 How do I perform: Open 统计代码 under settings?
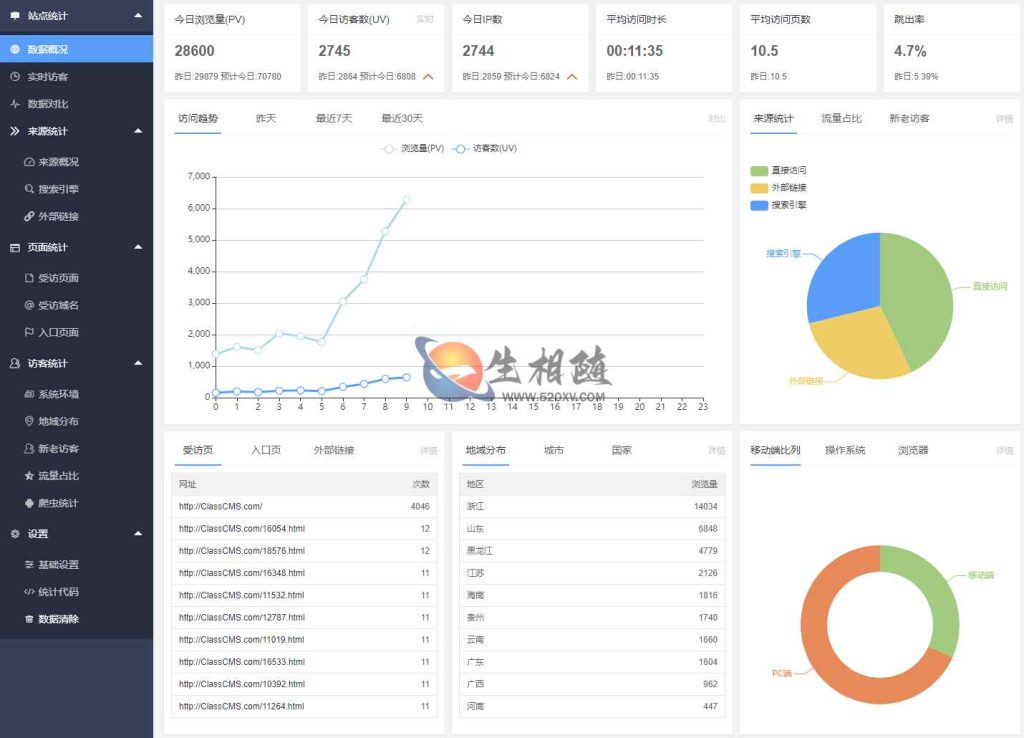click(70, 591)
